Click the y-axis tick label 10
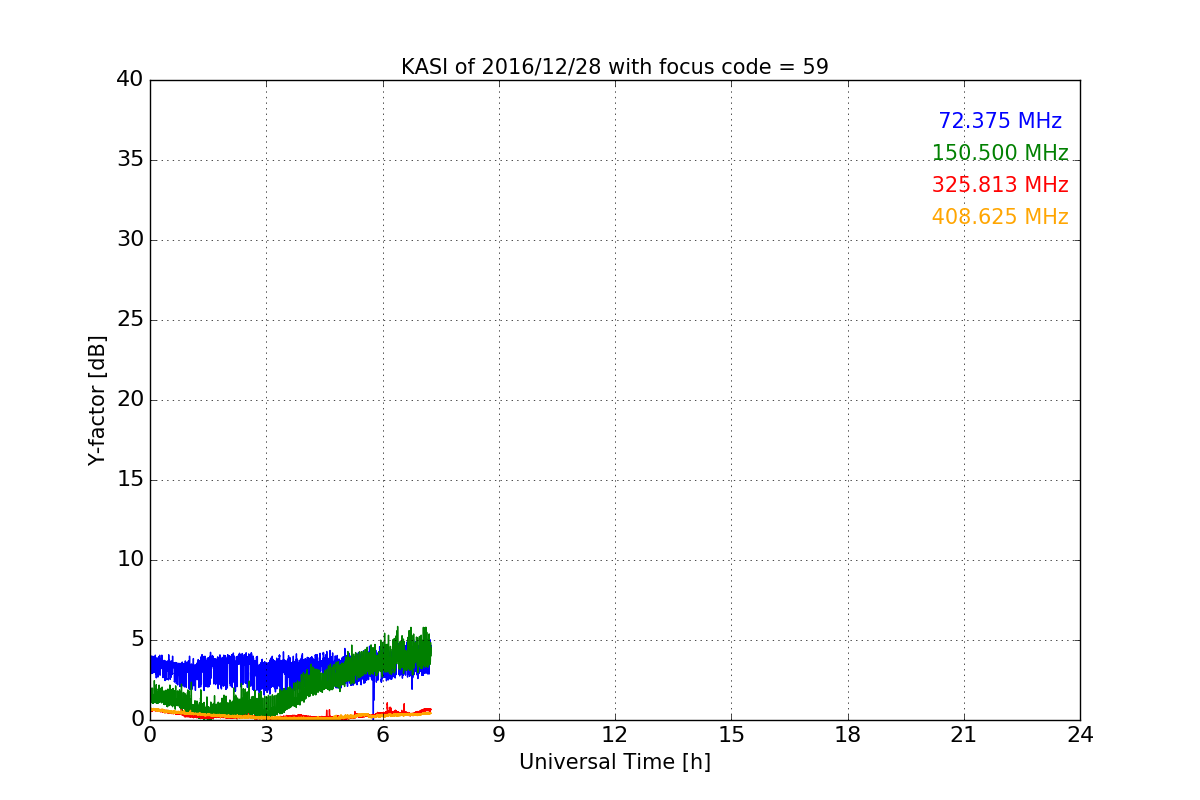The height and width of the screenshot is (800, 1200). click(130, 560)
